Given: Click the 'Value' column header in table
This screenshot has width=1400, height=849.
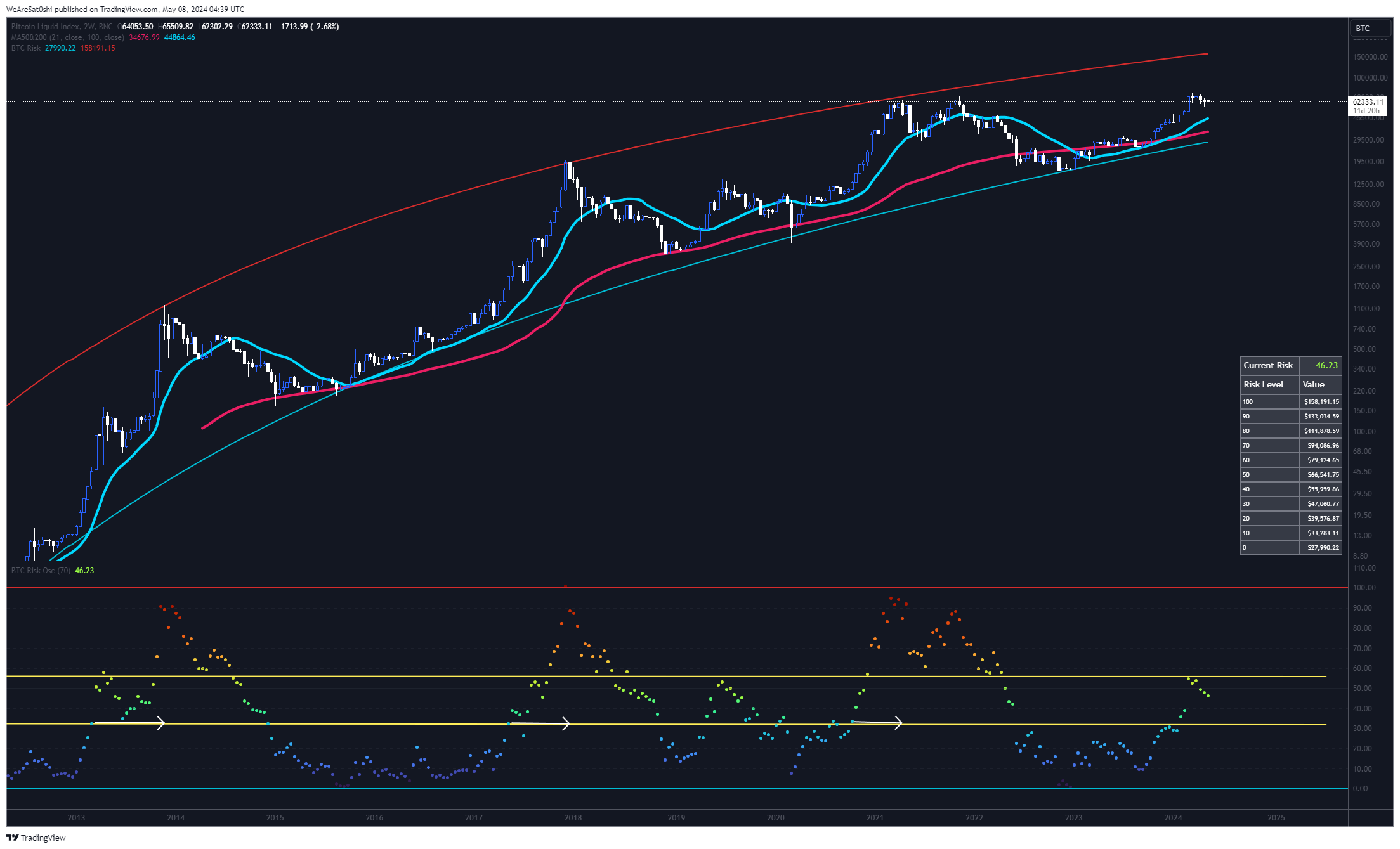Looking at the screenshot, I should (1321, 384).
